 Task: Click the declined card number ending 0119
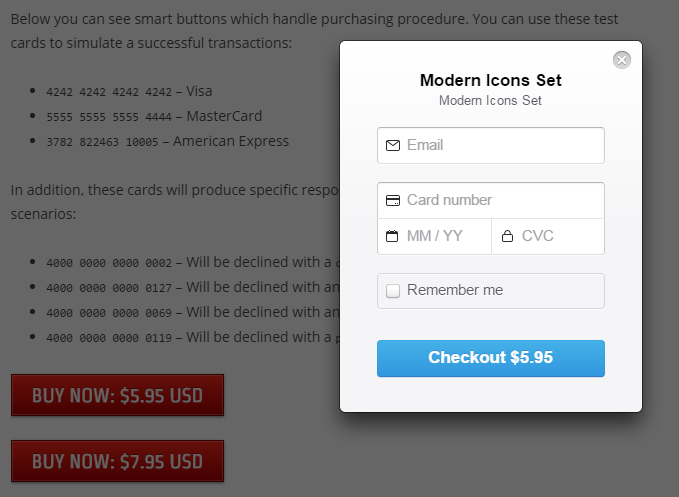pos(109,338)
